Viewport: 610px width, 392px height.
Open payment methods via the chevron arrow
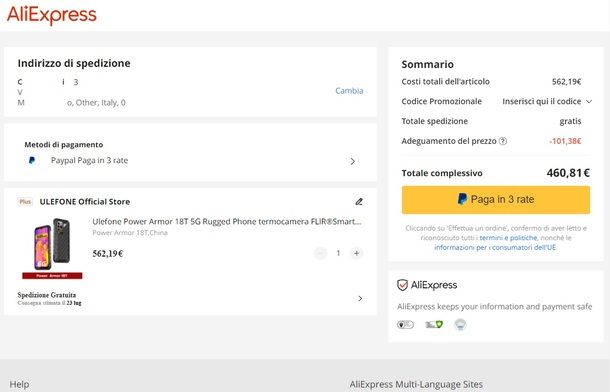tap(352, 161)
